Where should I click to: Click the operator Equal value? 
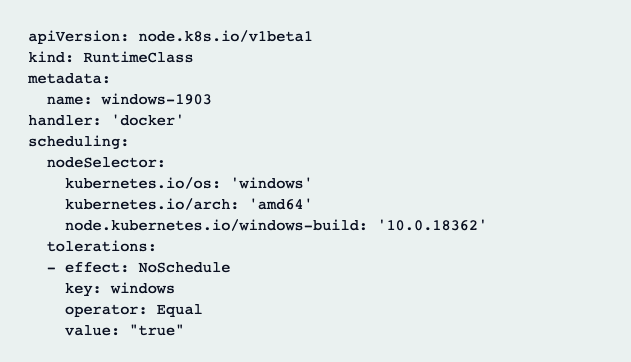click(x=179, y=310)
